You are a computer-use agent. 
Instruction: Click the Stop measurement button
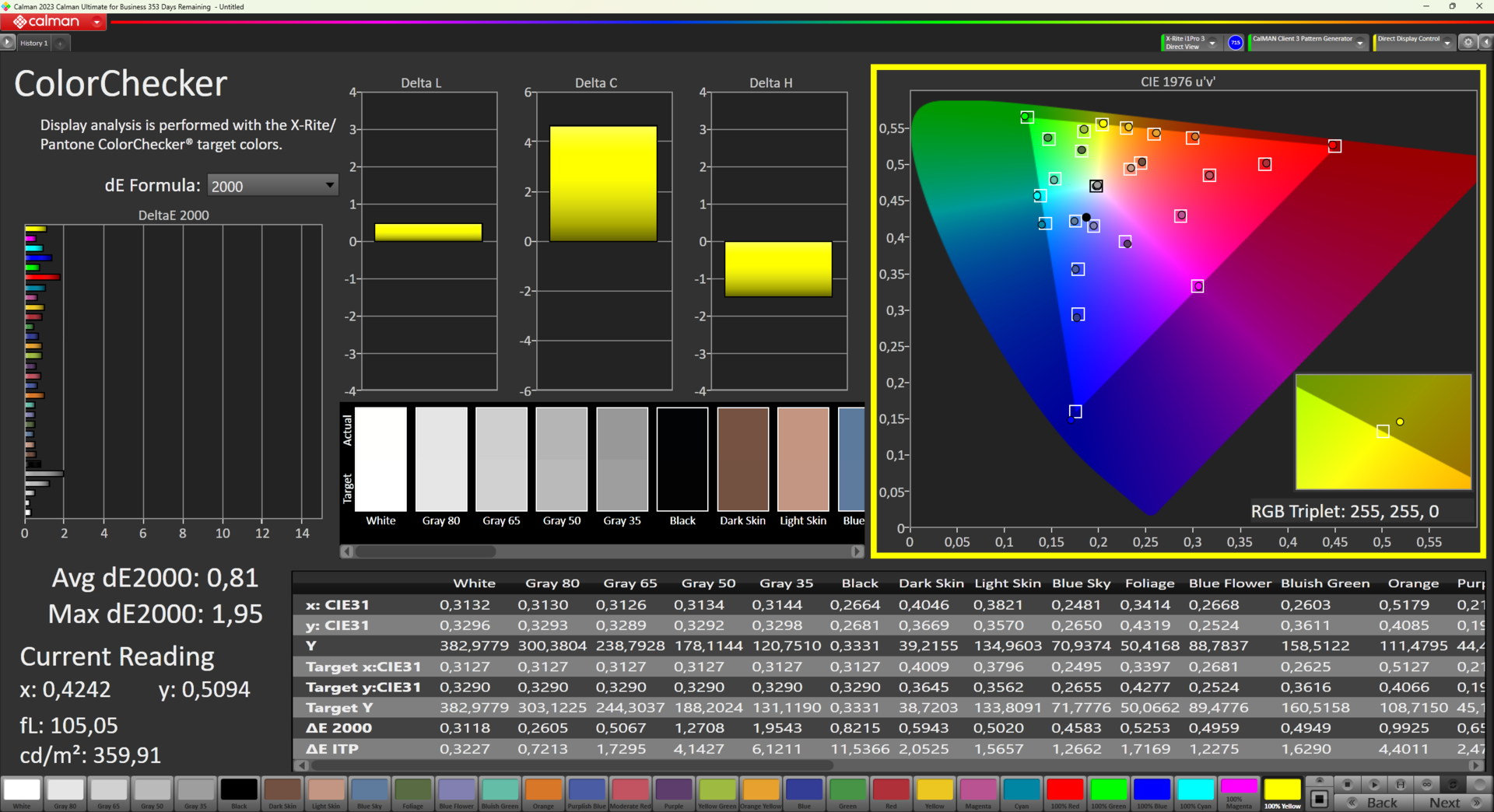pyautogui.click(x=1347, y=784)
